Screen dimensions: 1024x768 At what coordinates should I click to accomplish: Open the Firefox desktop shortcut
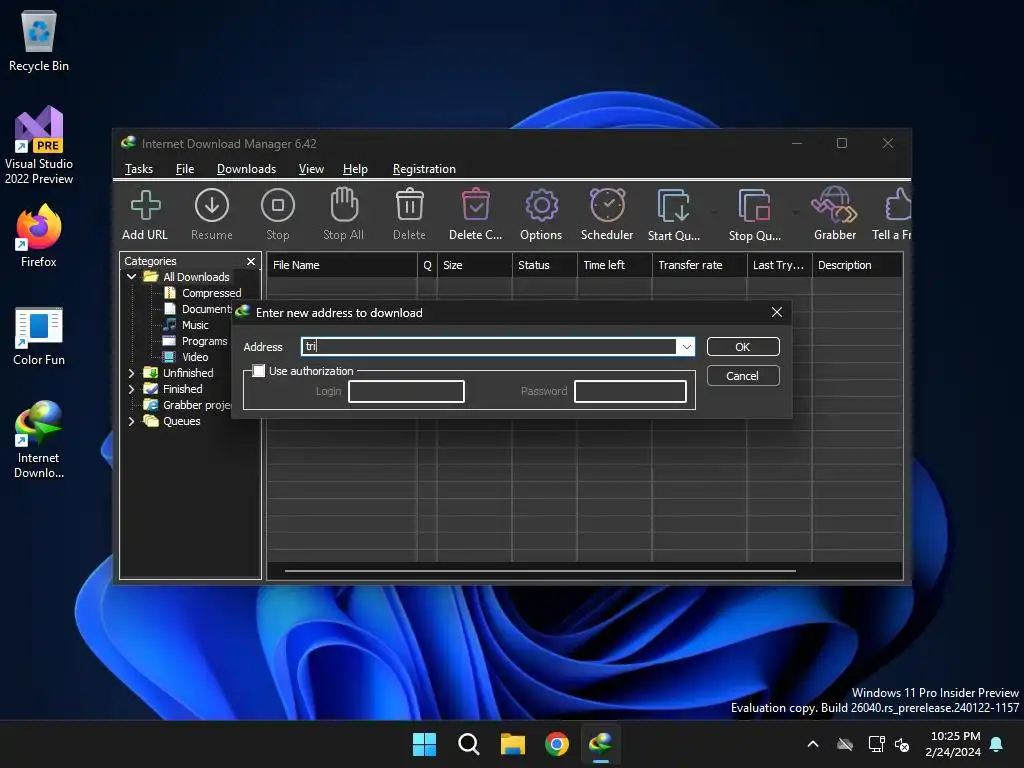click(x=39, y=235)
